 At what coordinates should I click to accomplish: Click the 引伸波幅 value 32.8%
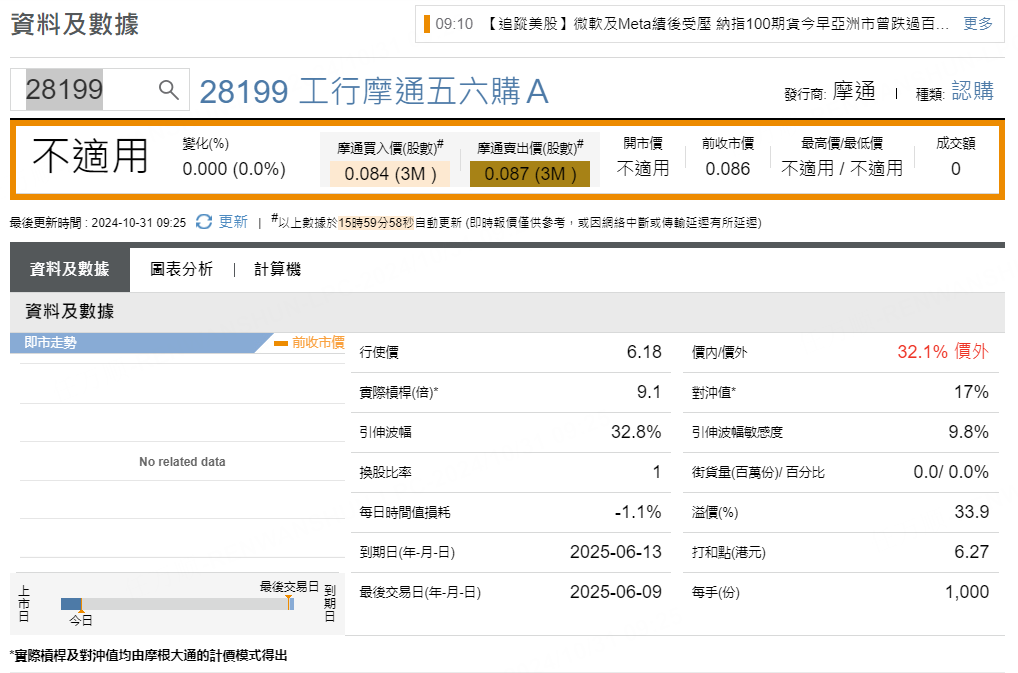click(636, 432)
